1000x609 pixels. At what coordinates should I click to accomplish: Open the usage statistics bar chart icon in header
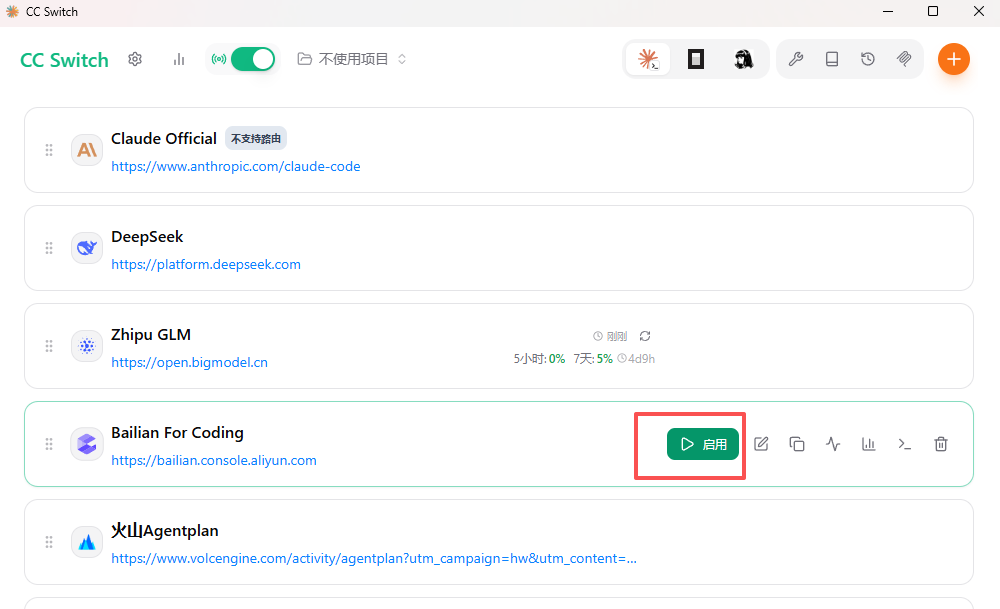coord(179,59)
